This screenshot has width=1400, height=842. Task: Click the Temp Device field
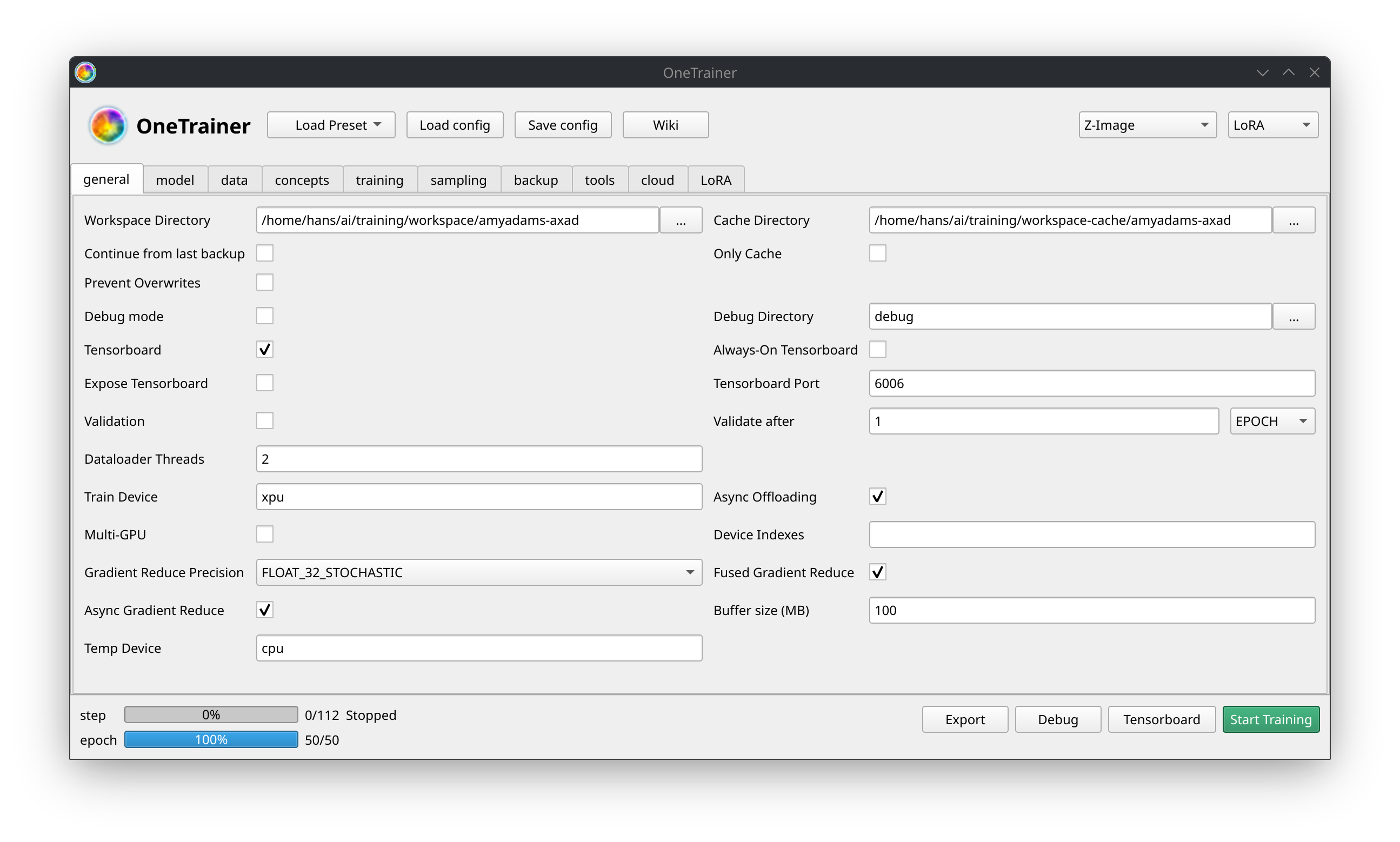click(479, 648)
